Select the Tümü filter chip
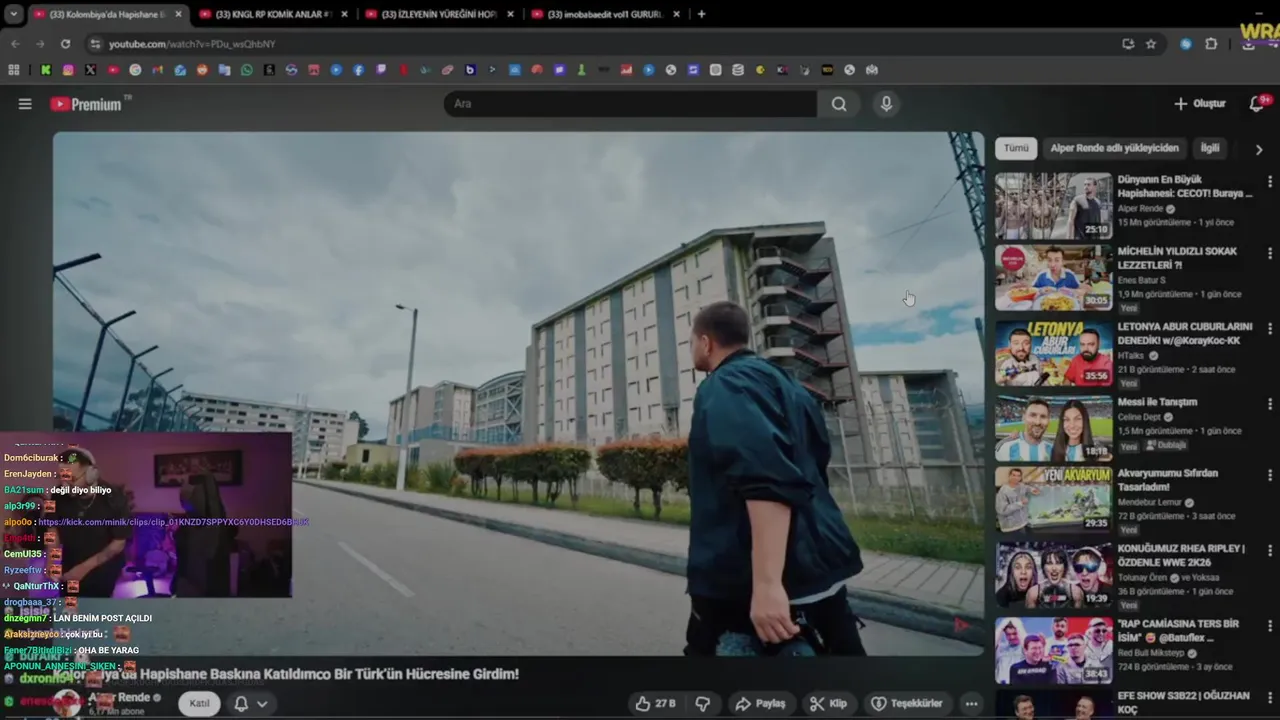The image size is (1280, 720). point(1016,148)
